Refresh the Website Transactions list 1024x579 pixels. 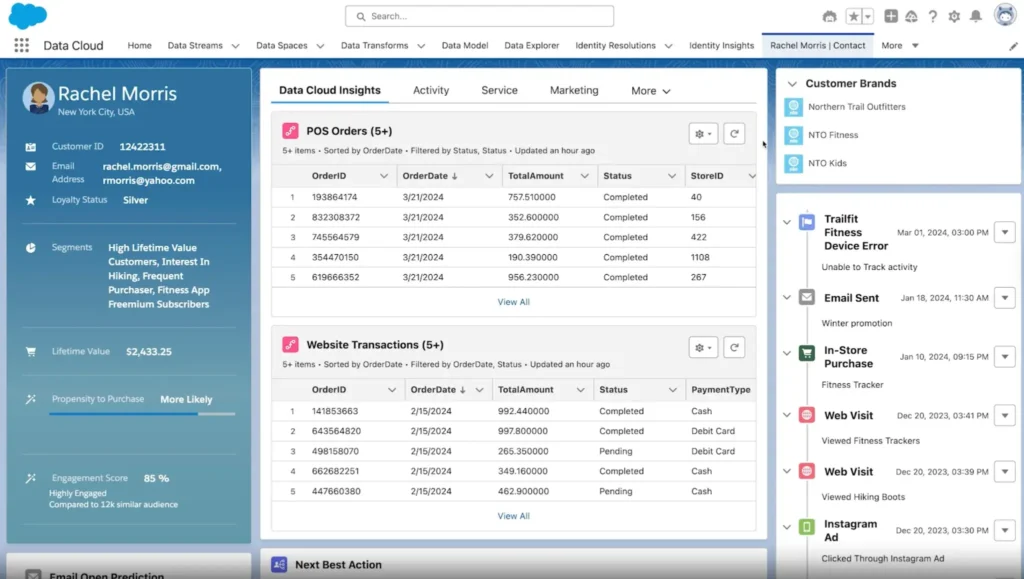pyautogui.click(x=734, y=347)
